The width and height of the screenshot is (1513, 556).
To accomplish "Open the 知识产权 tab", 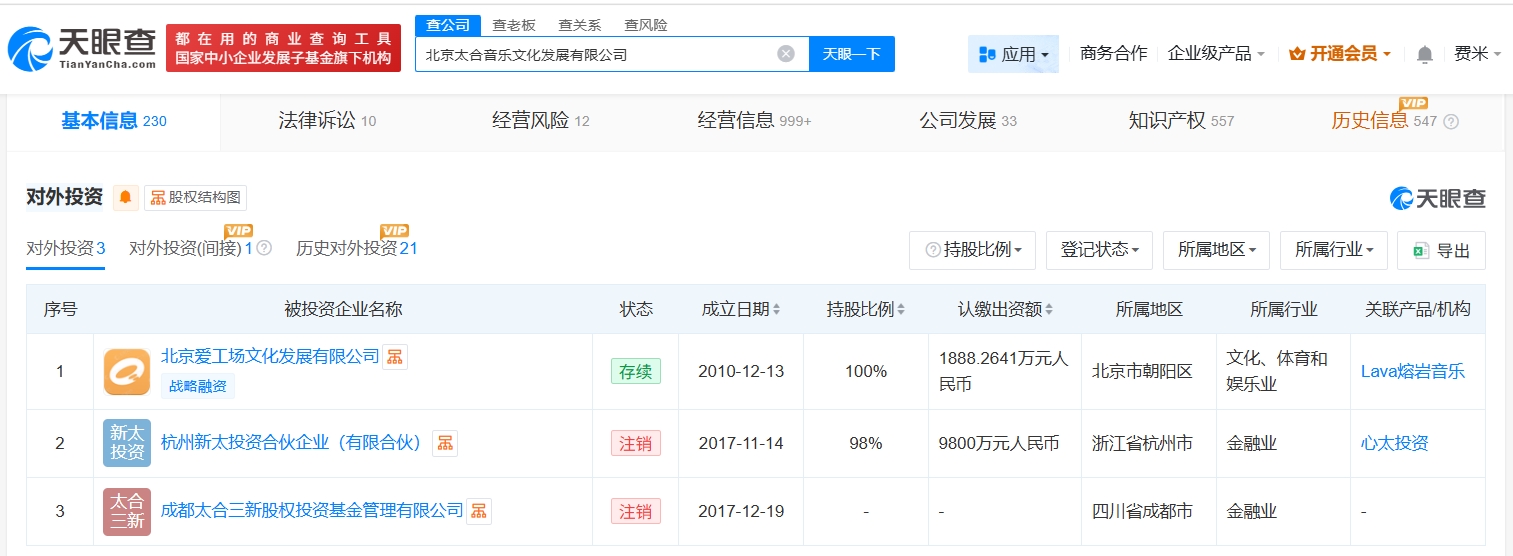I will [x=1182, y=121].
